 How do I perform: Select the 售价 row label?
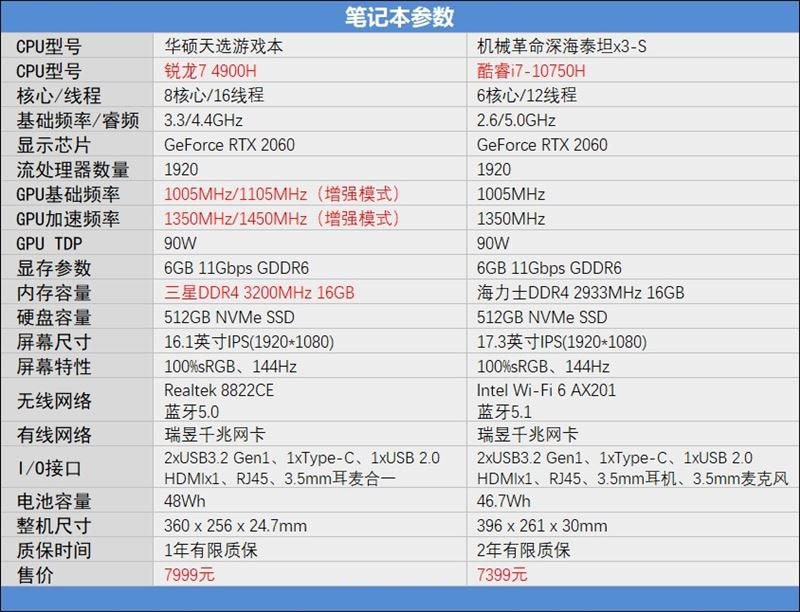coord(35,575)
